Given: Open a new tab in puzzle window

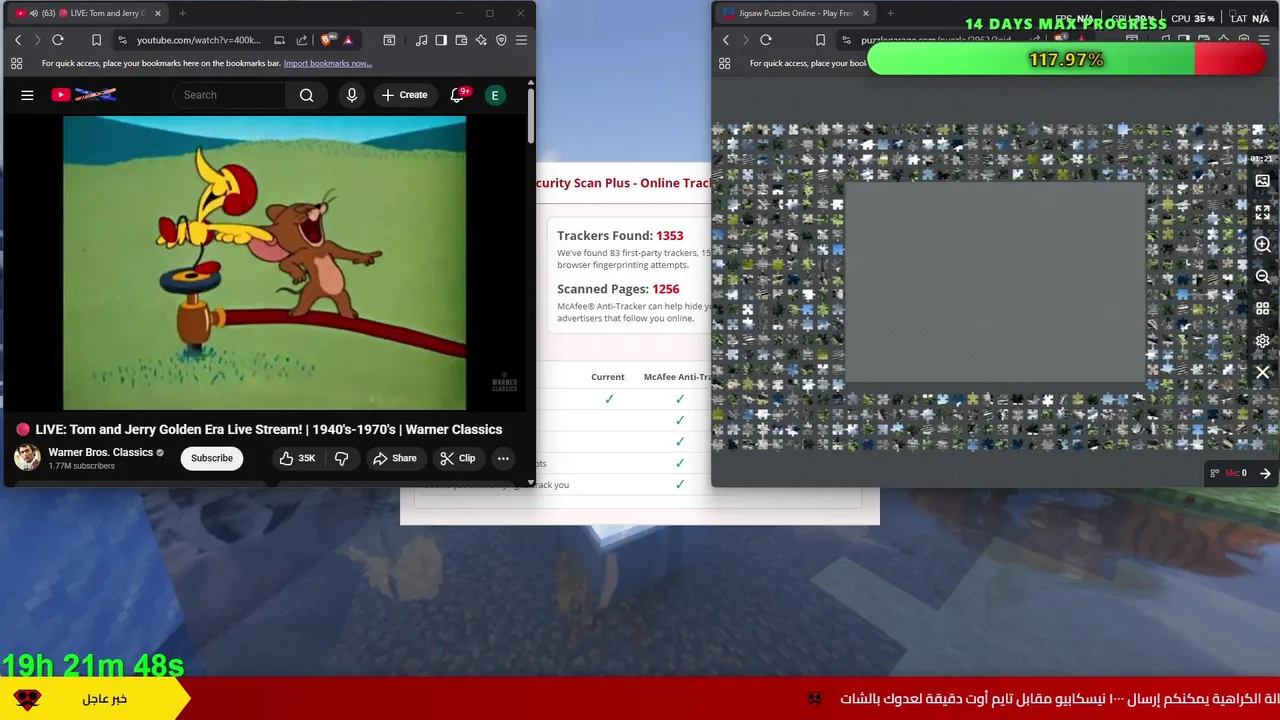Looking at the screenshot, I should [x=890, y=13].
